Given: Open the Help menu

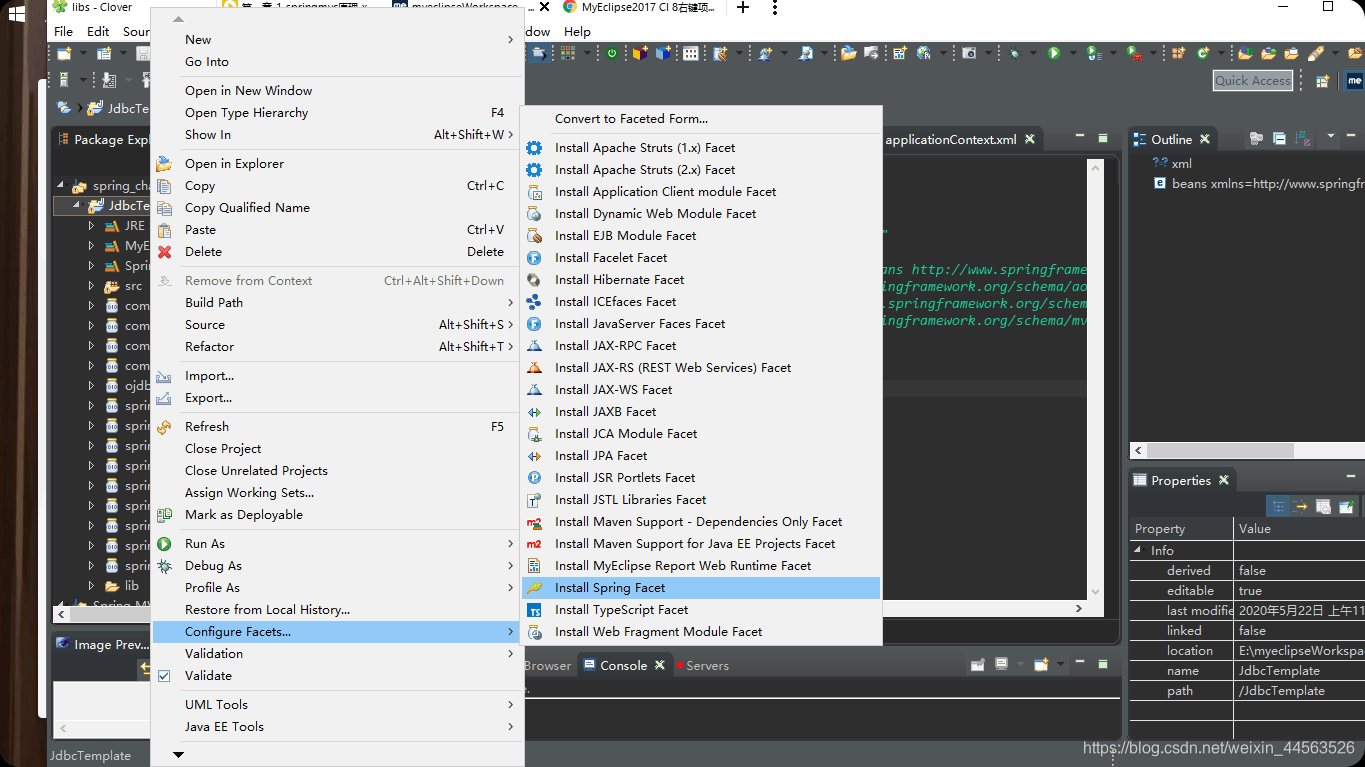Looking at the screenshot, I should [577, 31].
